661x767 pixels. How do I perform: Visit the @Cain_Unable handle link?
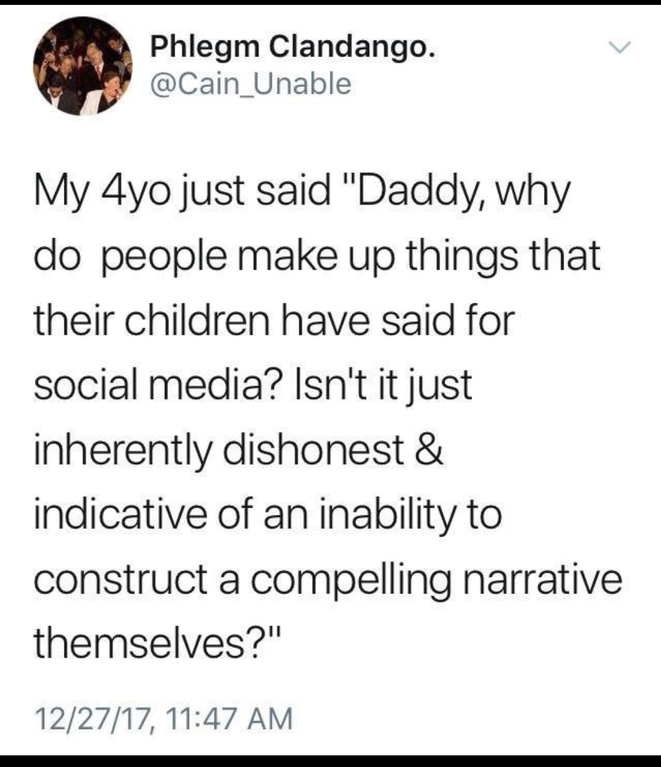click(x=251, y=84)
